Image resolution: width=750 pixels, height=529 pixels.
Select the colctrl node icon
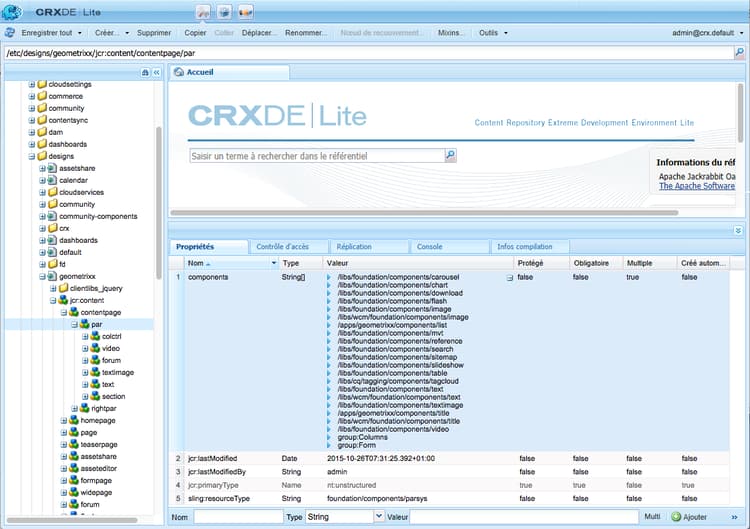[x=95, y=336]
